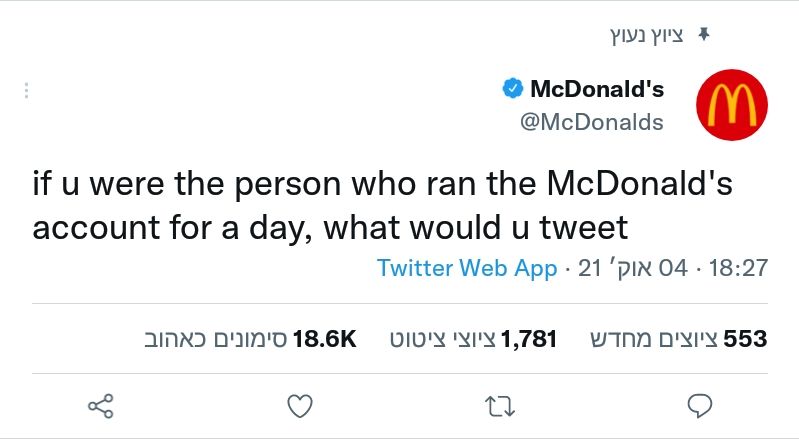Retweet with the arrows icon
The image size is (799, 443).
point(500,405)
